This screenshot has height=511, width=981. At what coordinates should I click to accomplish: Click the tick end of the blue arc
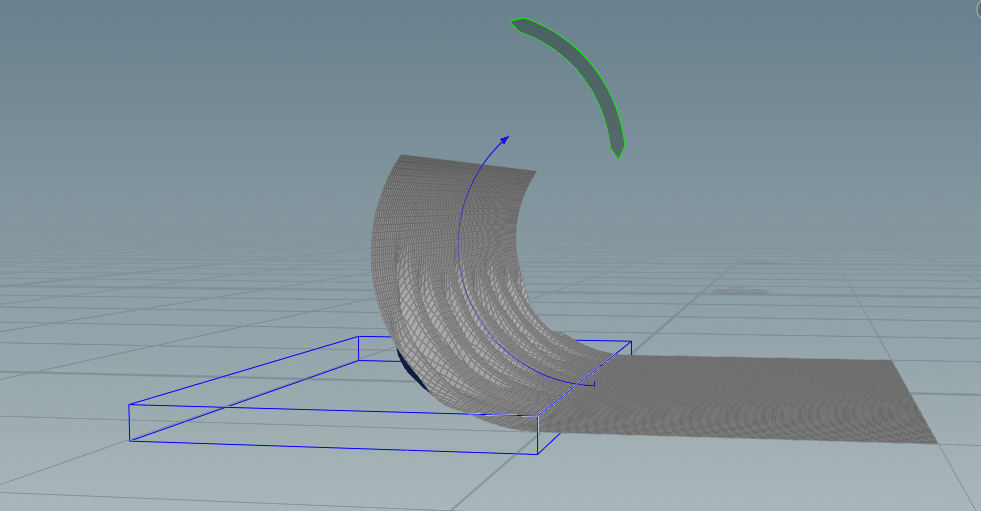(x=594, y=382)
